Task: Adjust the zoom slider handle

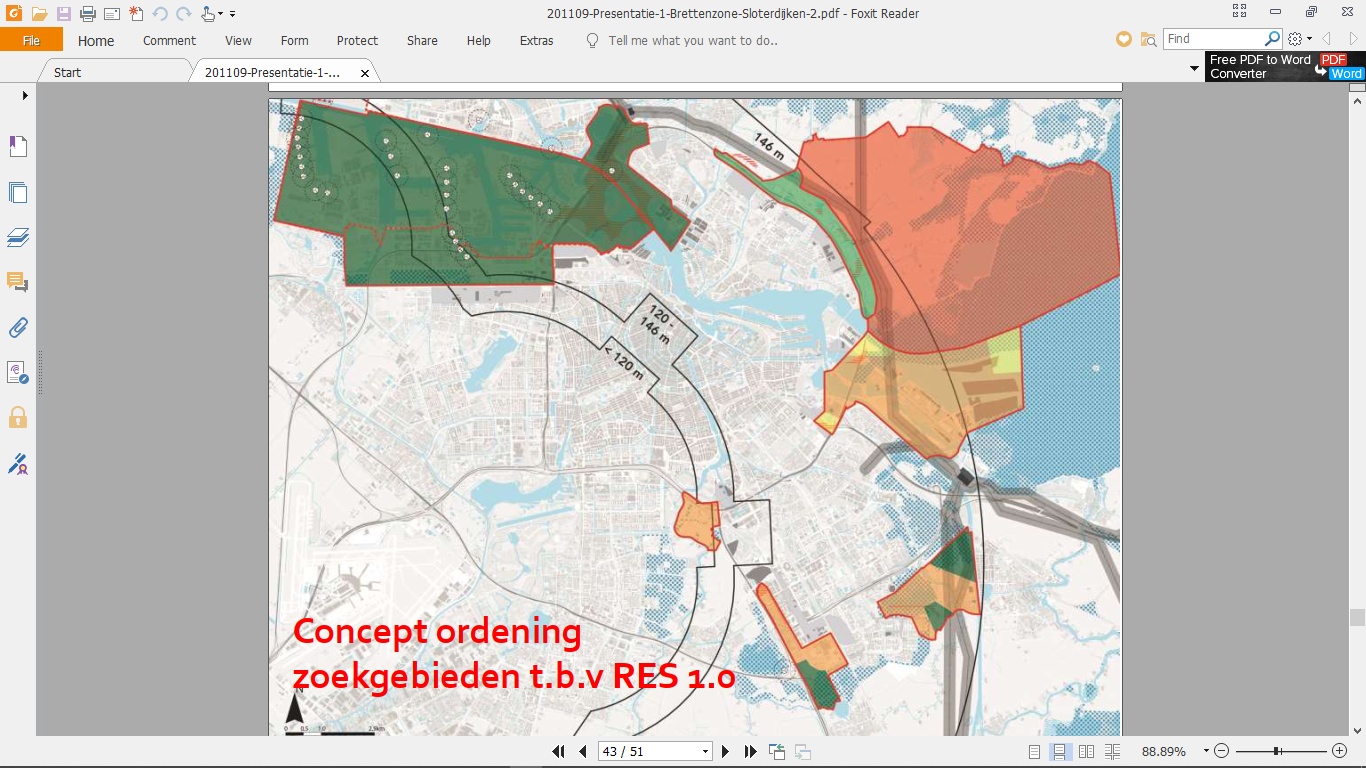Action: pyautogui.click(x=1277, y=751)
